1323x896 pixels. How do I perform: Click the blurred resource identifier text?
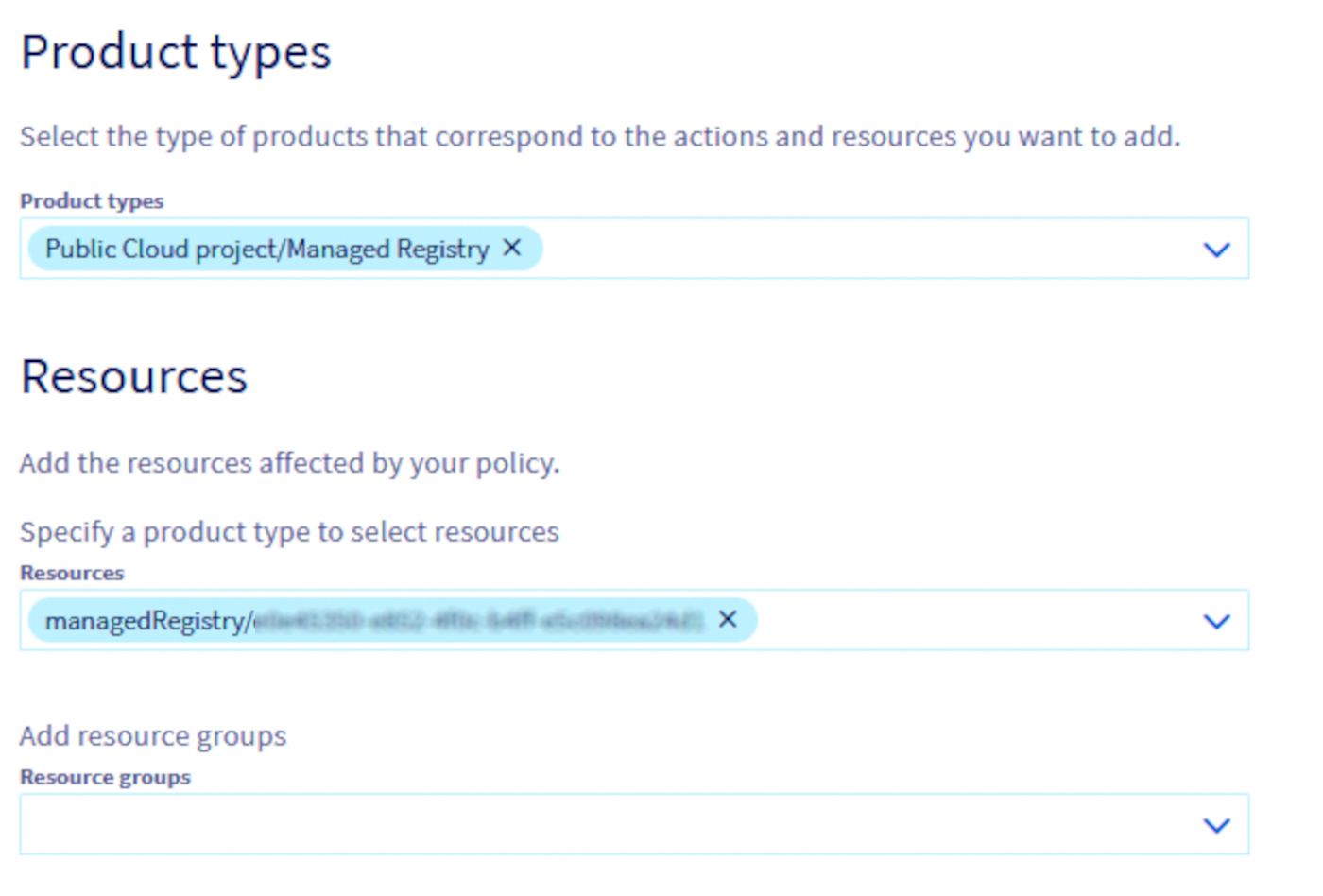tap(482, 619)
